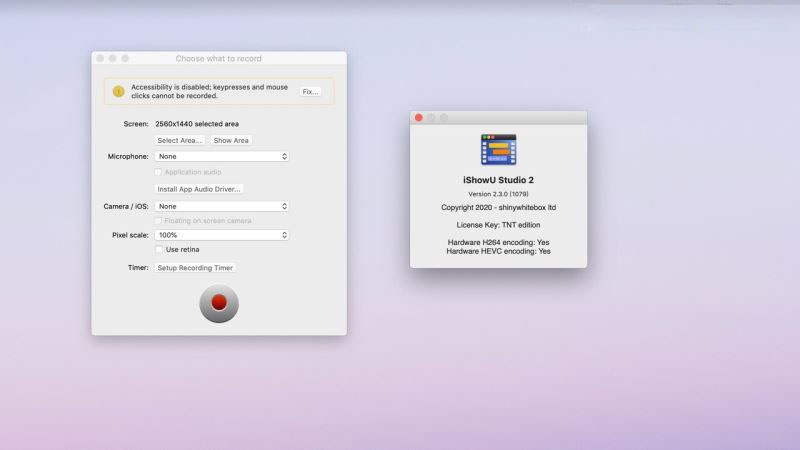Screen dimensions: 800x450
Task: Click the Version 2.3.0 (1079) text
Action: tap(498, 194)
